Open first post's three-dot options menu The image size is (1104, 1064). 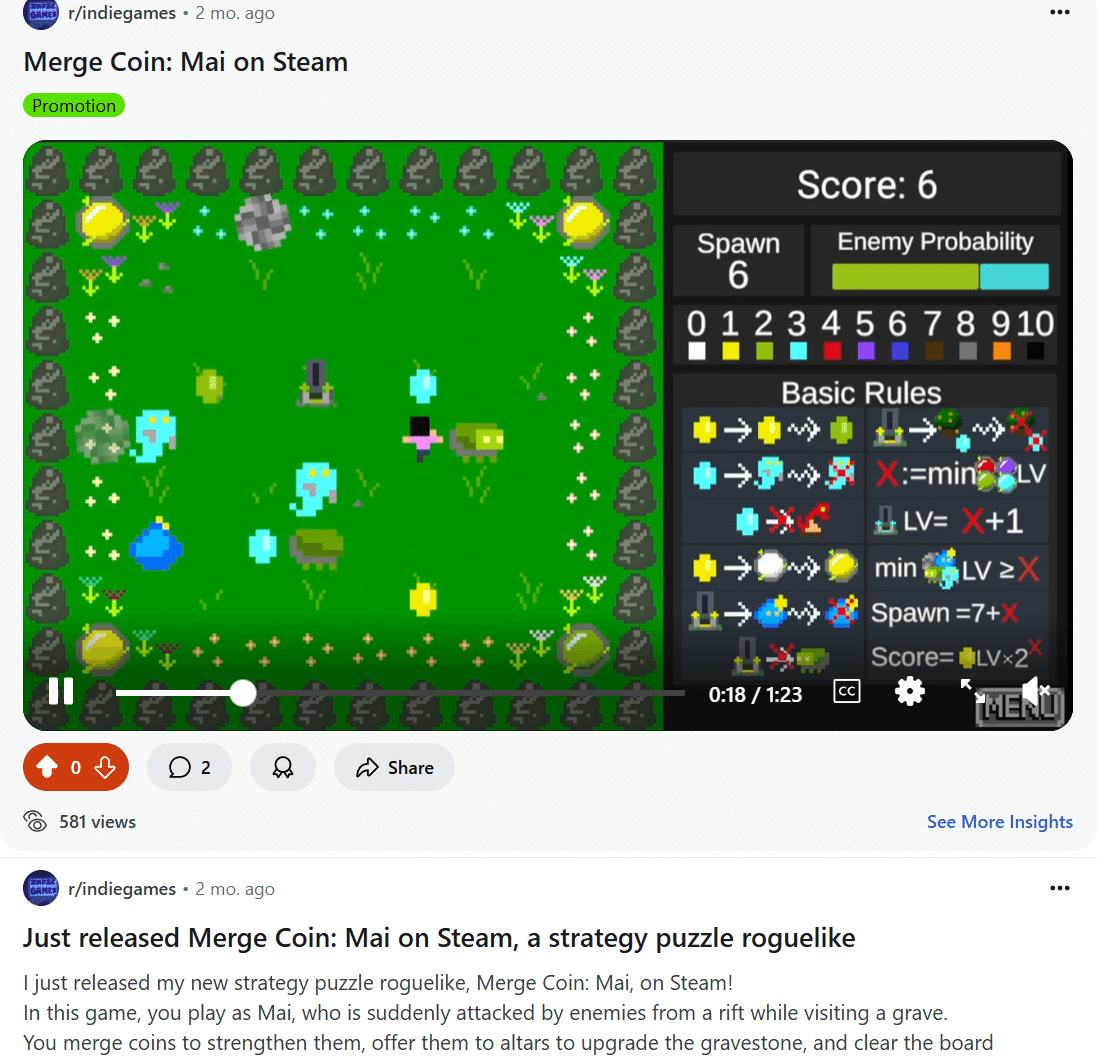1059,12
